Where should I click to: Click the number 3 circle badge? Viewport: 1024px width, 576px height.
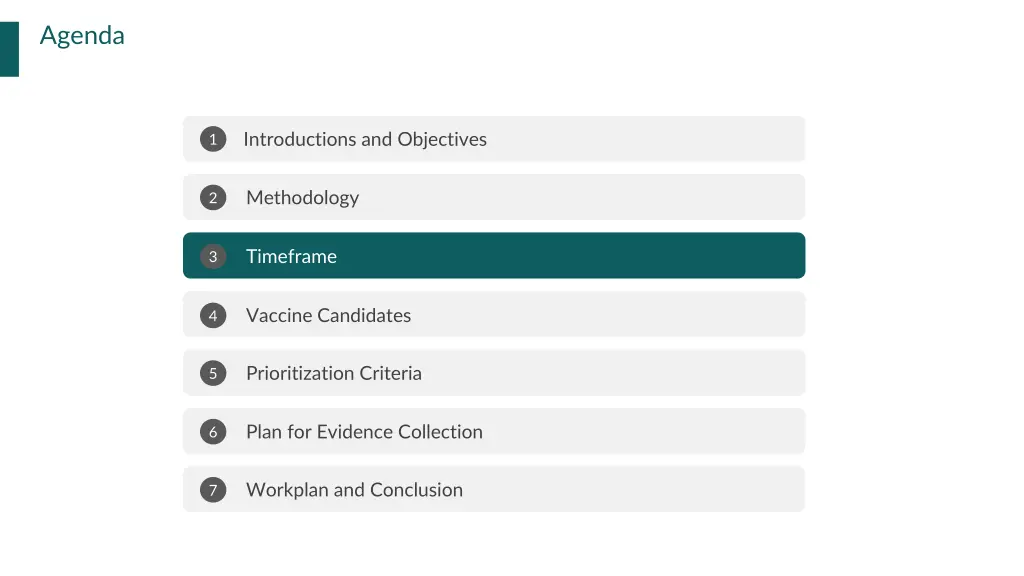(213, 256)
